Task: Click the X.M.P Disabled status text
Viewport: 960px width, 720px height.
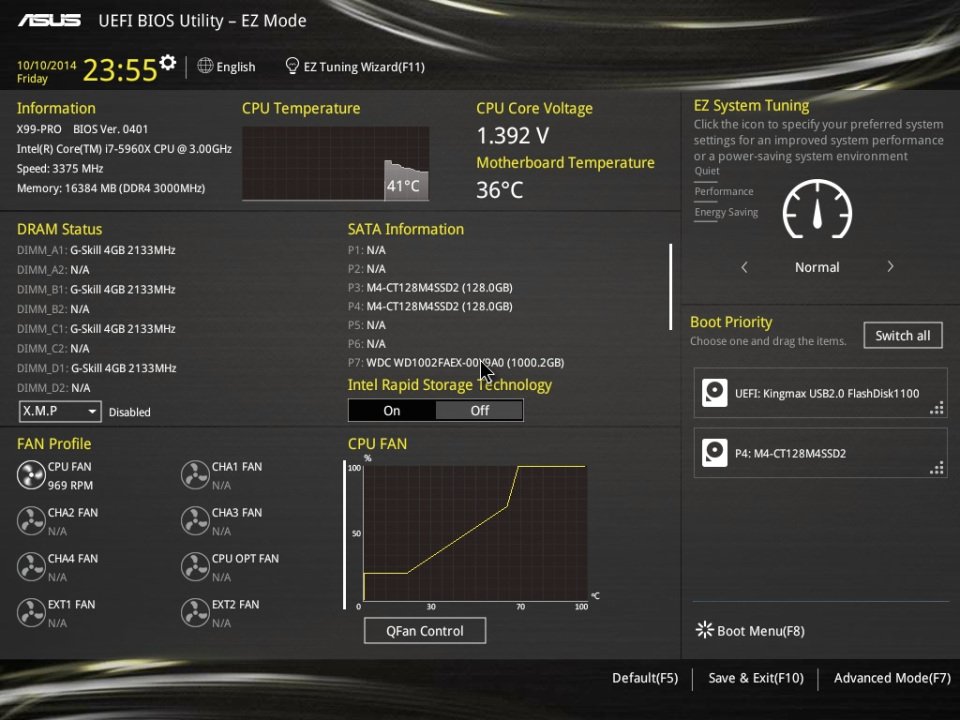Action: (130, 412)
